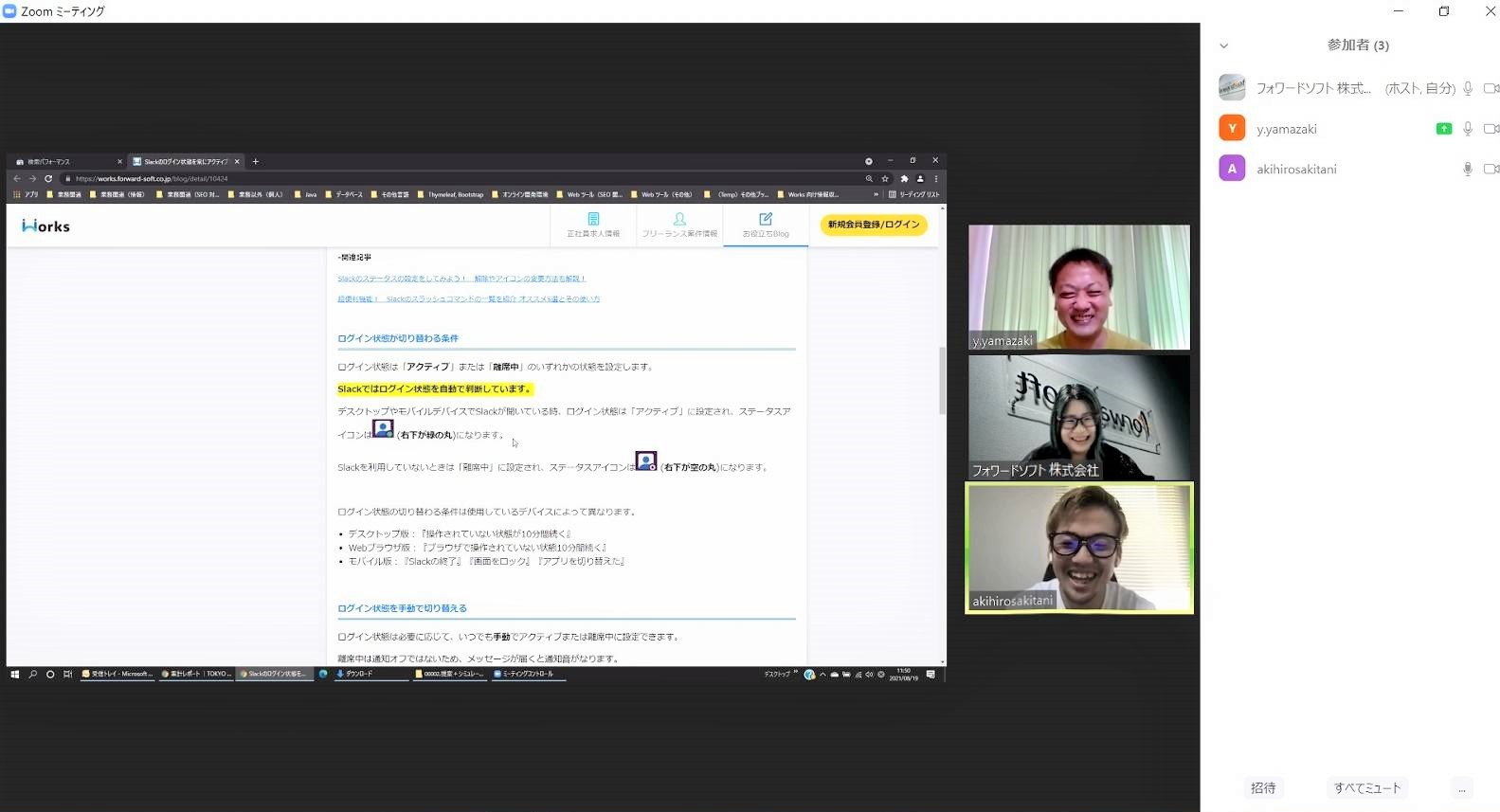Open the more options ellipsis menu

click(1462, 788)
